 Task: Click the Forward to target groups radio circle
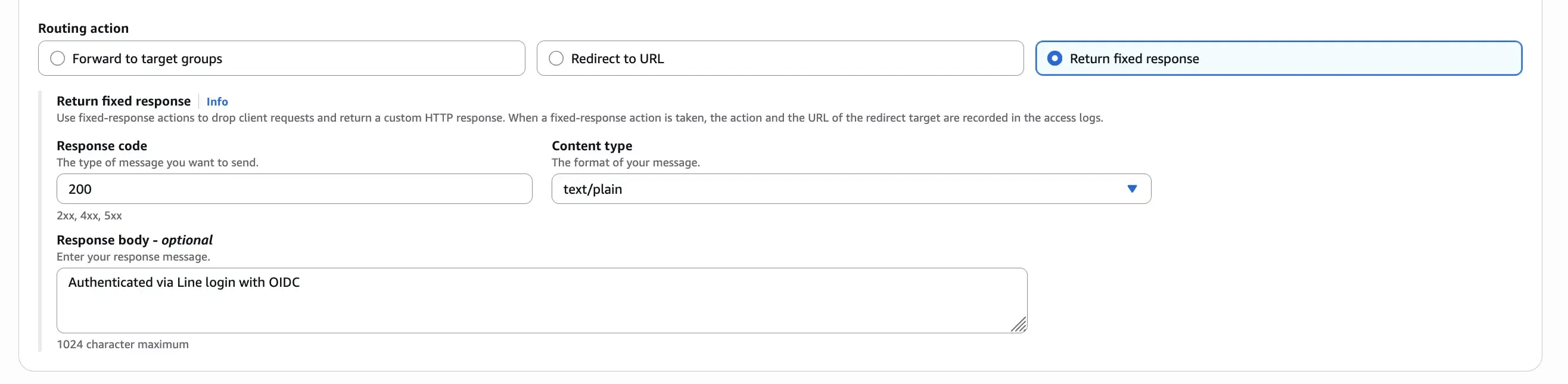coord(58,58)
